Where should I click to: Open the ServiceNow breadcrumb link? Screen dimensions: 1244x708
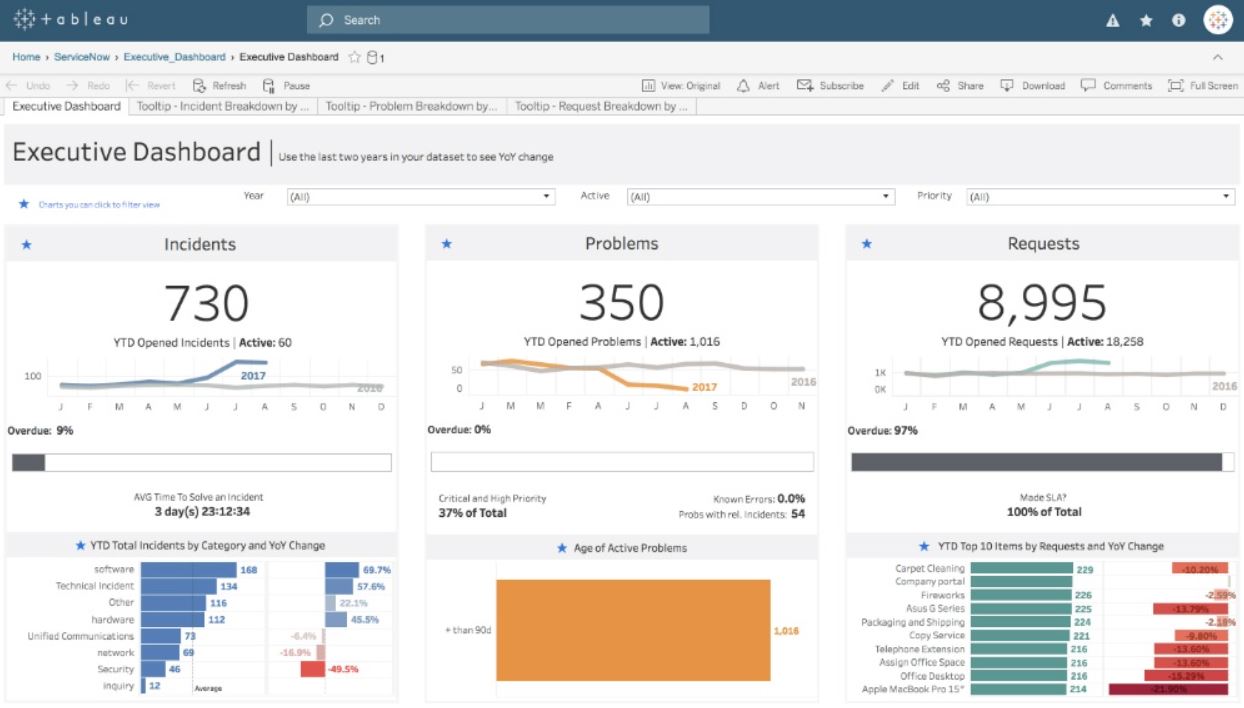(x=81, y=57)
